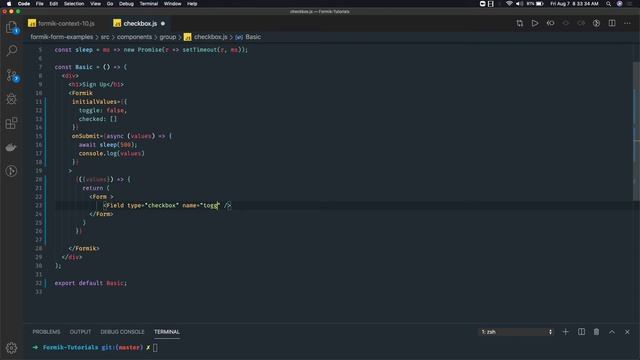The height and width of the screenshot is (360, 640).
Task: Click the 'const sleep' declaration line
Action: click(x=151, y=50)
